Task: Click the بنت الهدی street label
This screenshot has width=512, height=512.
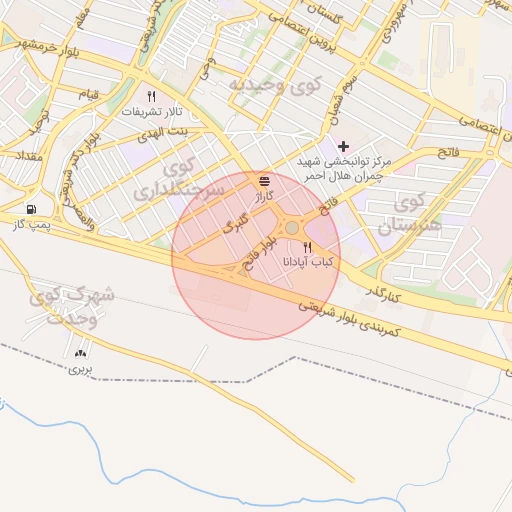Action: 163,134
